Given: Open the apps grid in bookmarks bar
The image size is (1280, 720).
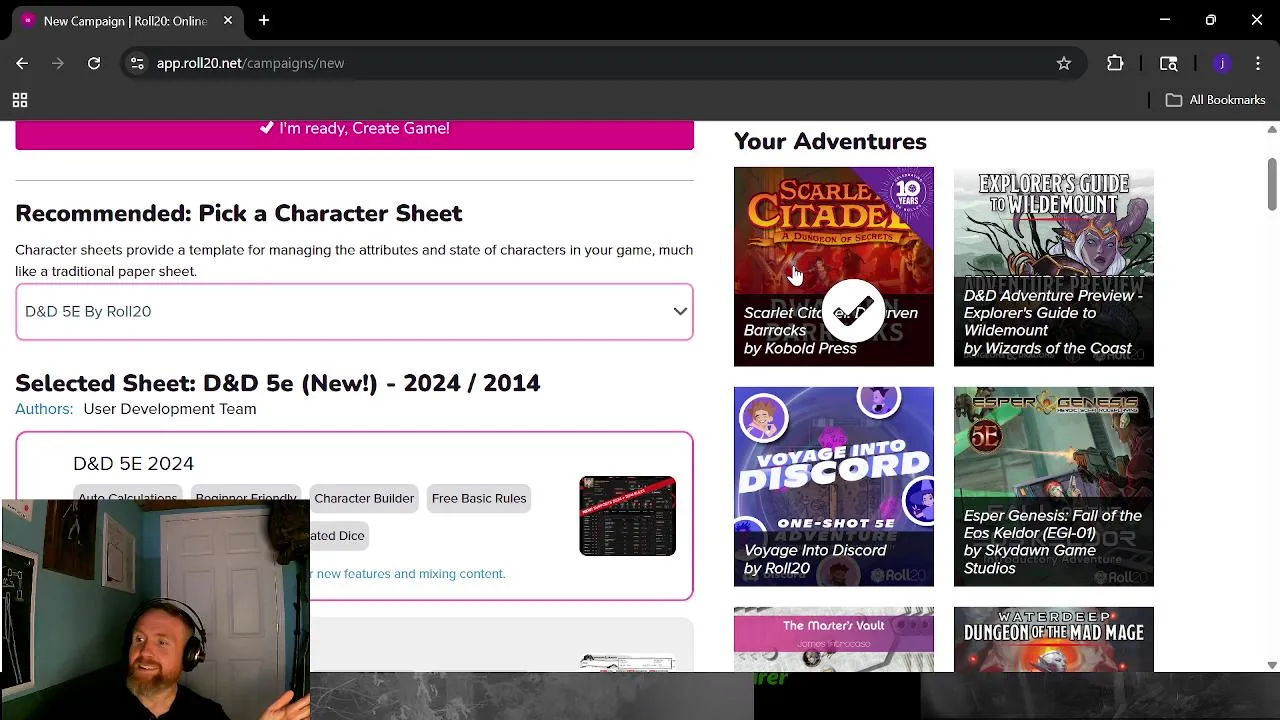Looking at the screenshot, I should point(20,100).
